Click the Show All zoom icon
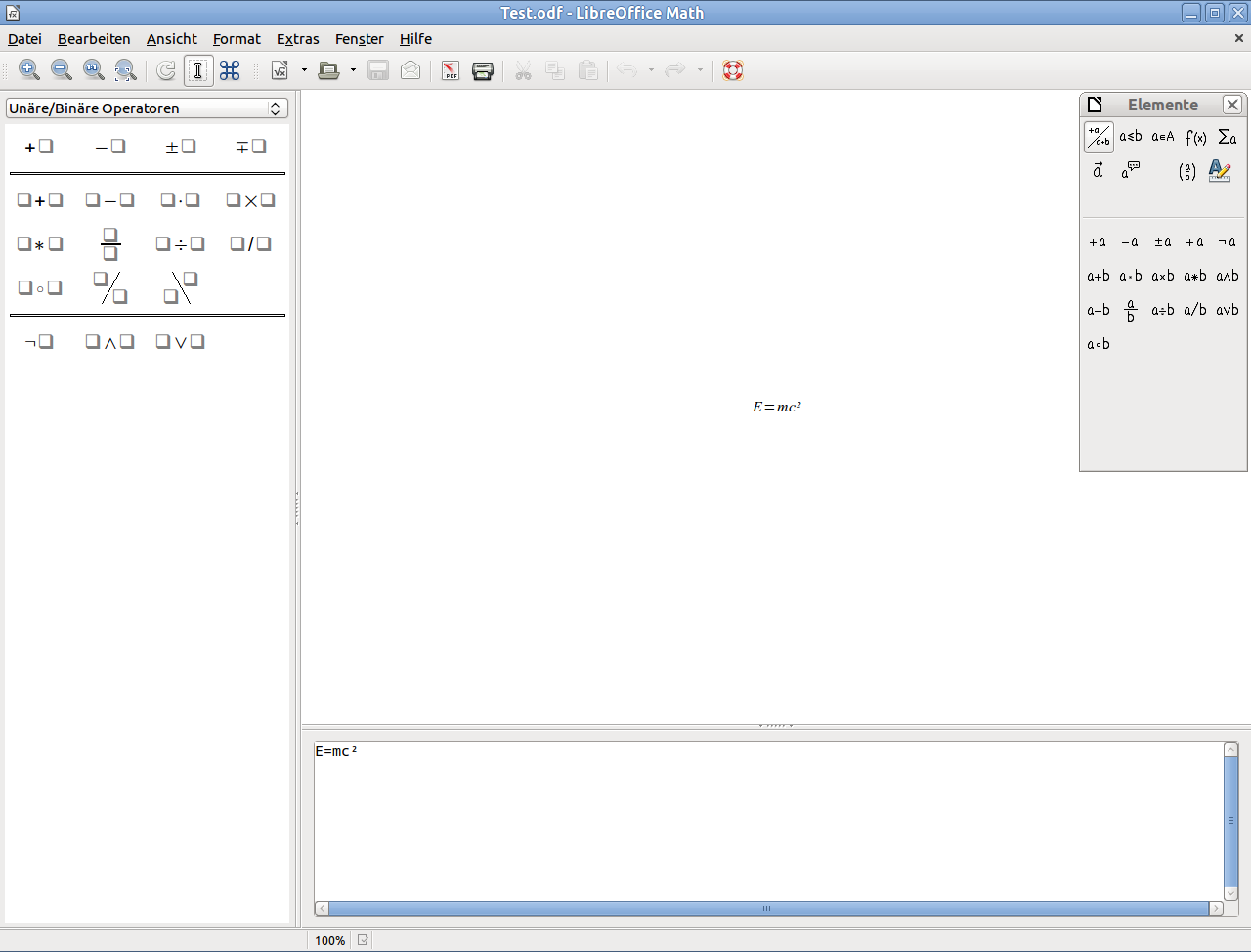1251x952 pixels. [x=126, y=70]
